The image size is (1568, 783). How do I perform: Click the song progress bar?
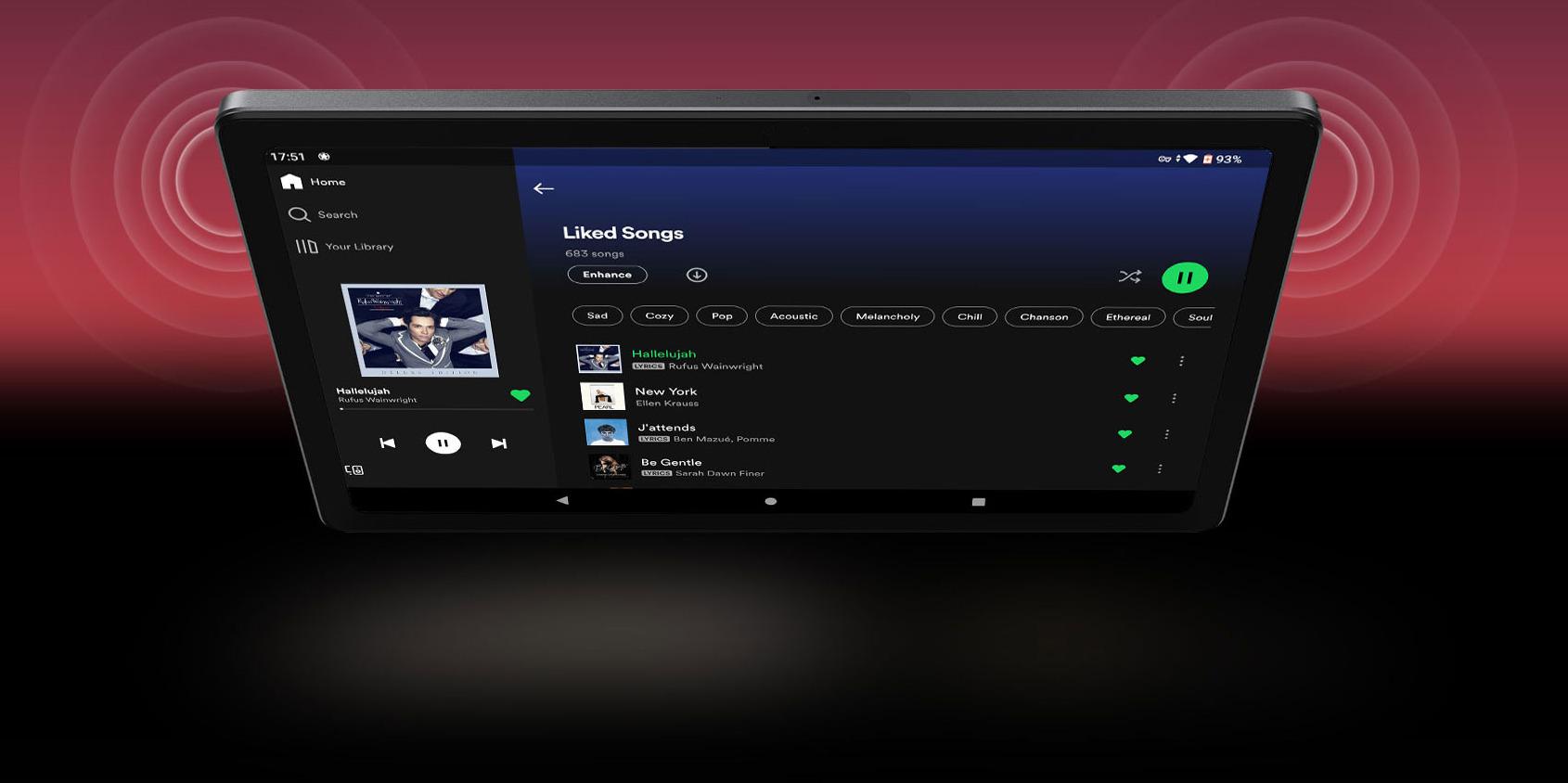tap(434, 409)
